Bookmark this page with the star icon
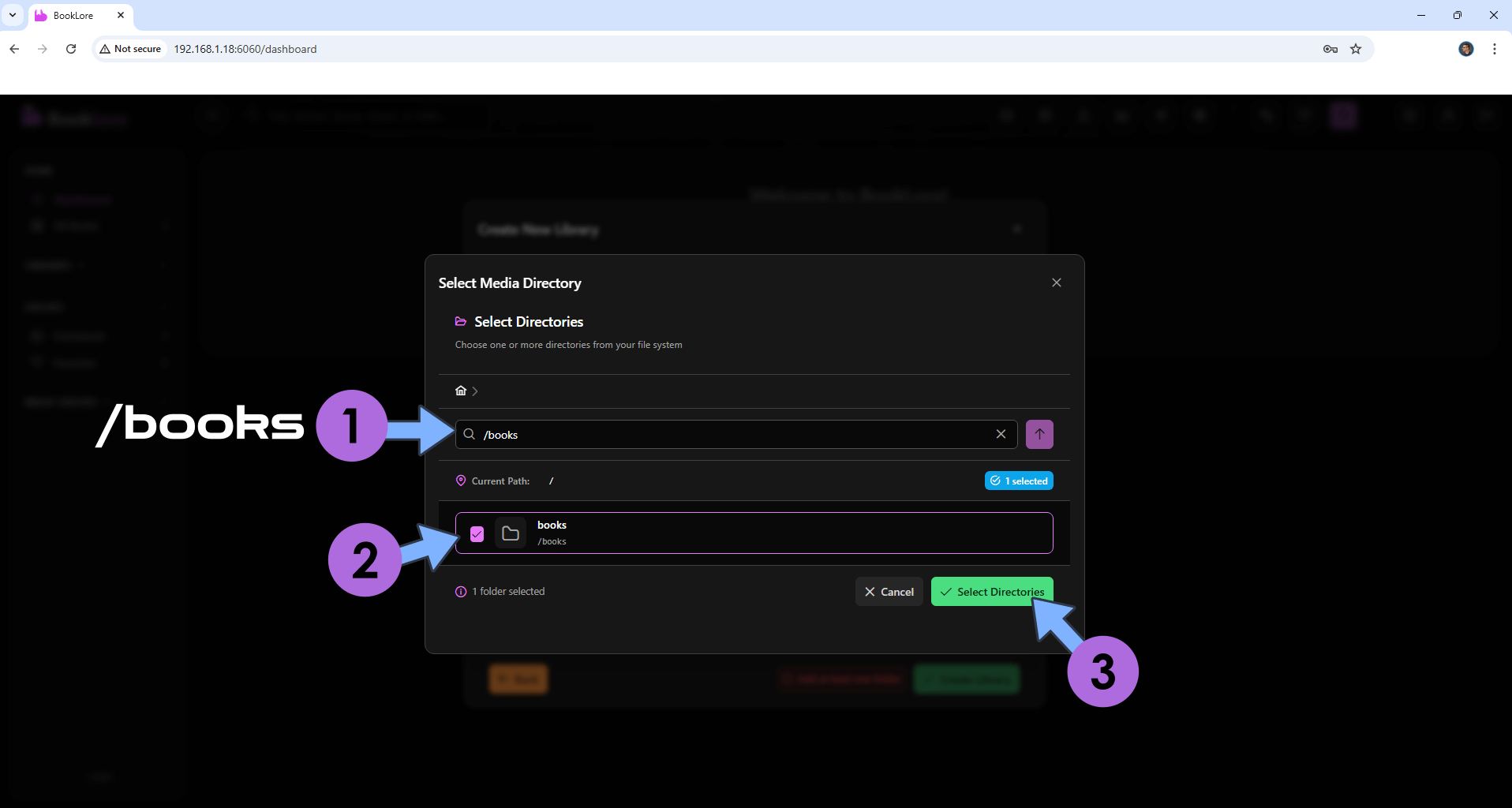Image resolution: width=1512 pixels, height=808 pixels. 1356,49
